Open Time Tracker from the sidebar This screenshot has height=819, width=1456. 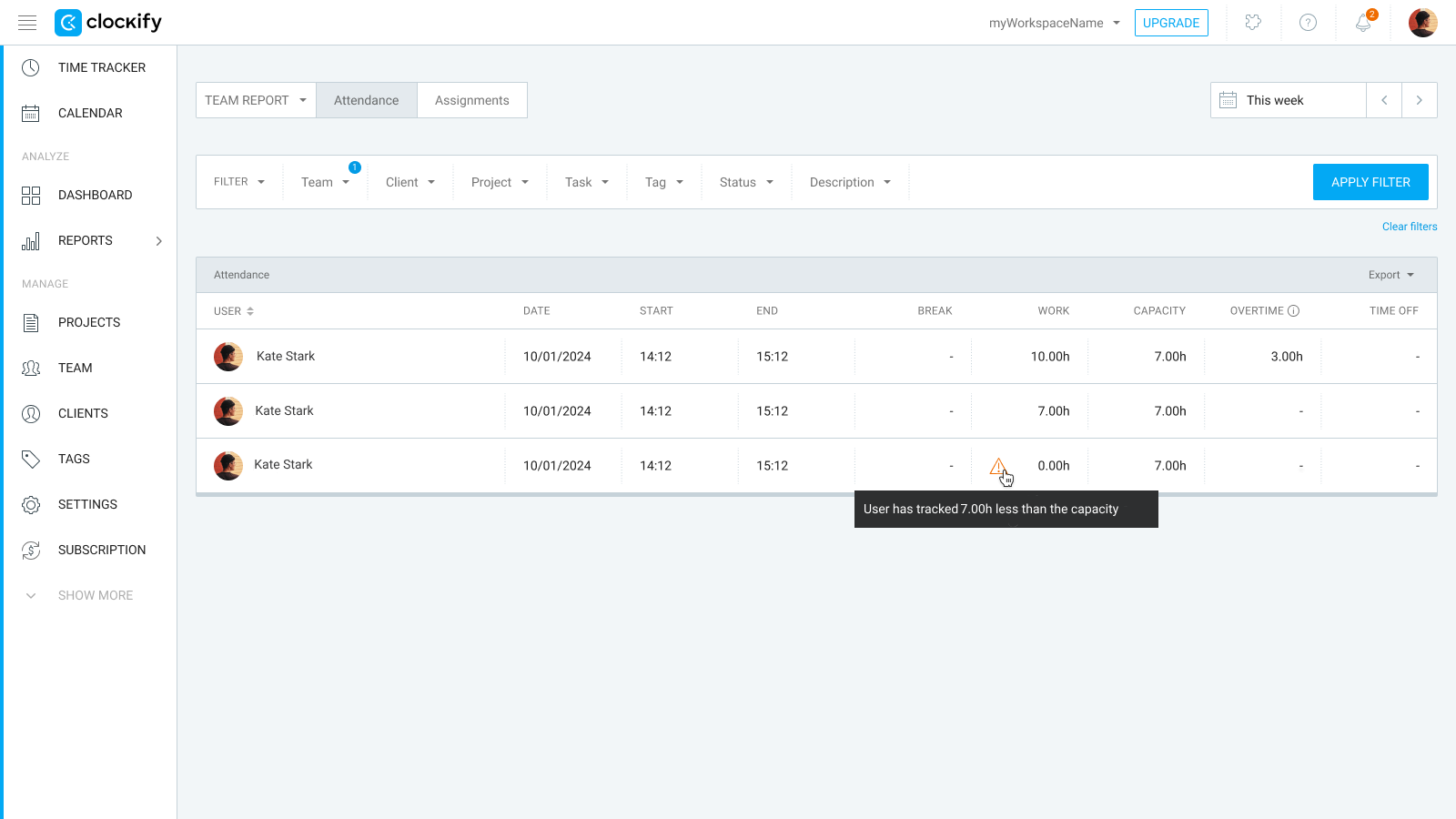click(101, 67)
